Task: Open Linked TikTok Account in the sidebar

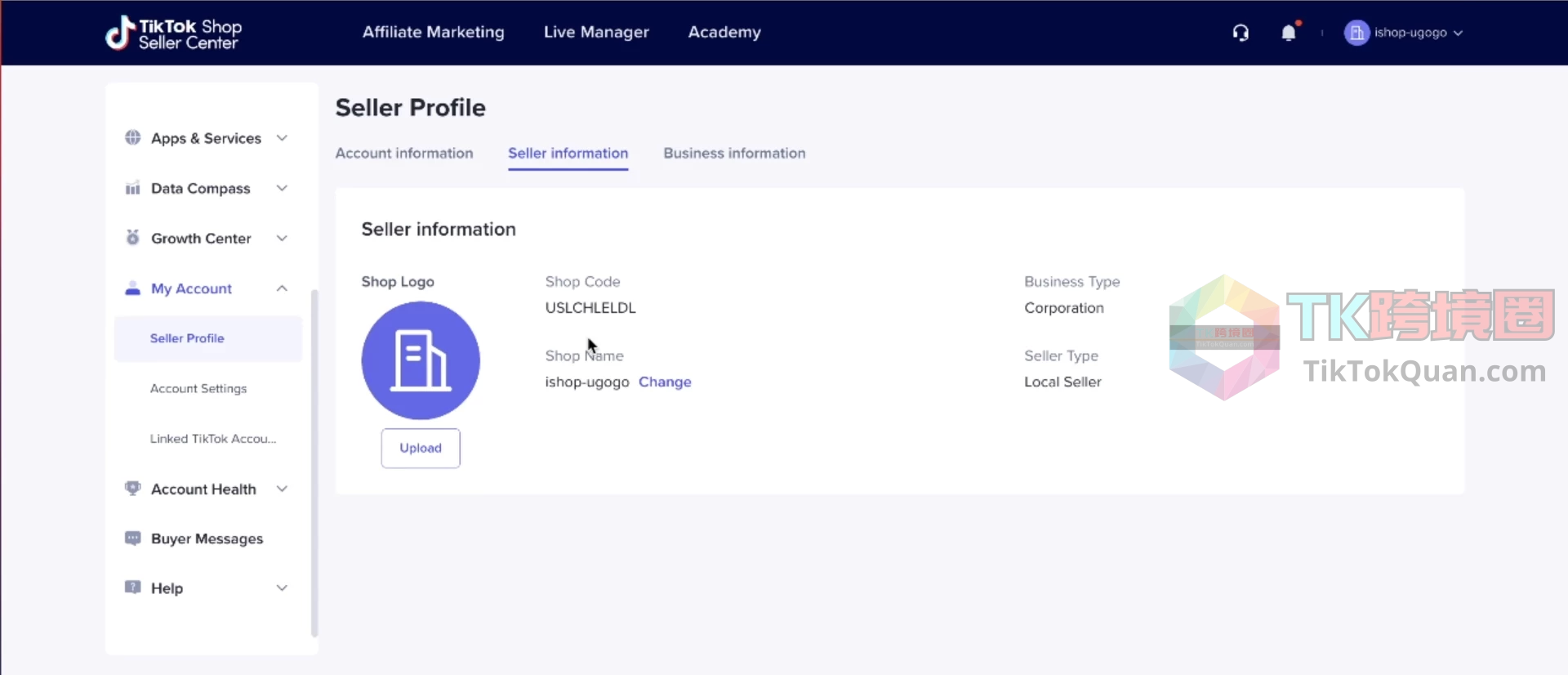Action: point(213,439)
